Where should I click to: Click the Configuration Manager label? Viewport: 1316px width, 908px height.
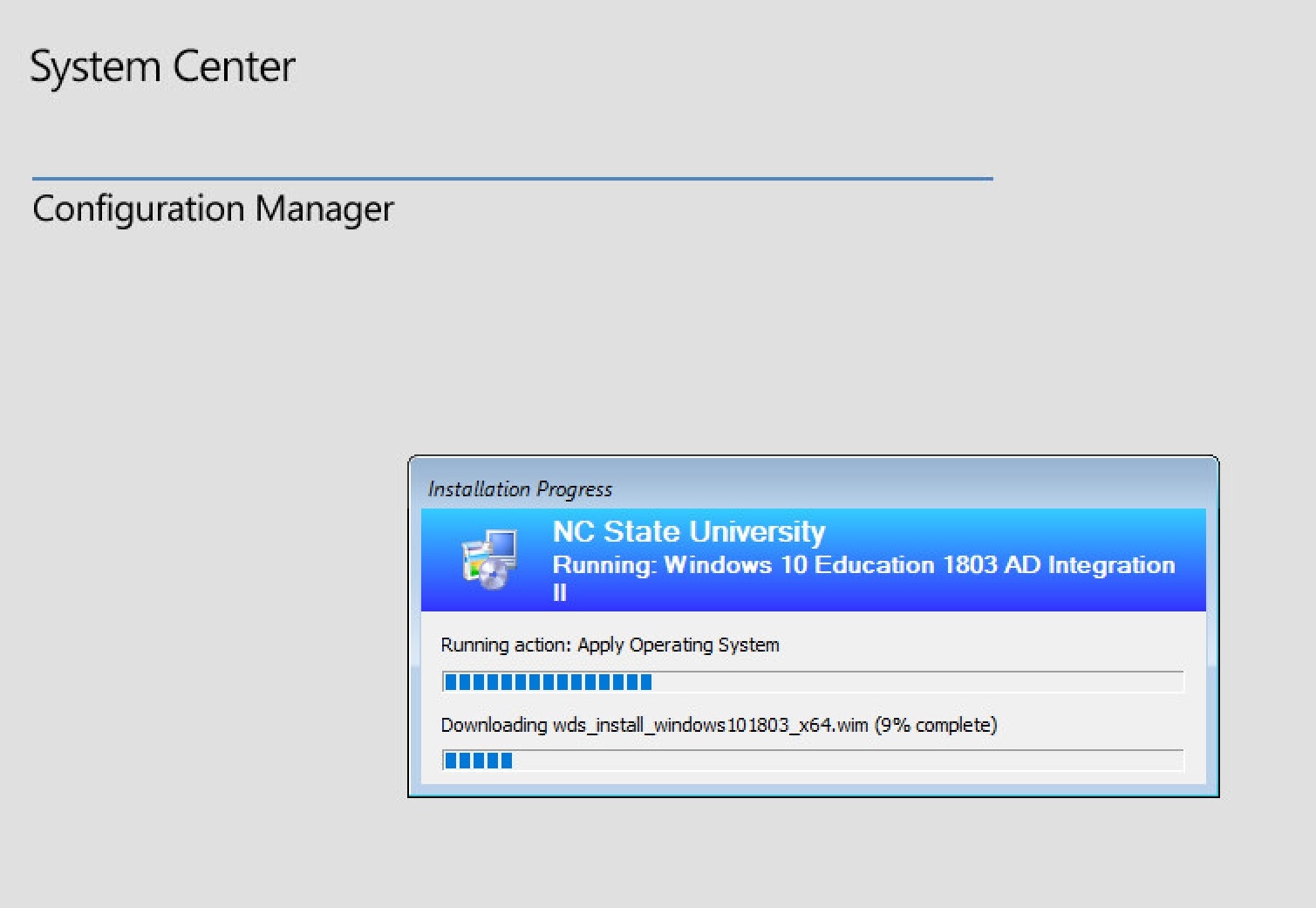pyautogui.click(x=214, y=208)
